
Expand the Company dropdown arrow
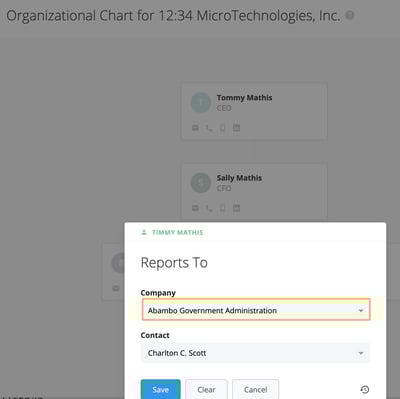pos(361,311)
